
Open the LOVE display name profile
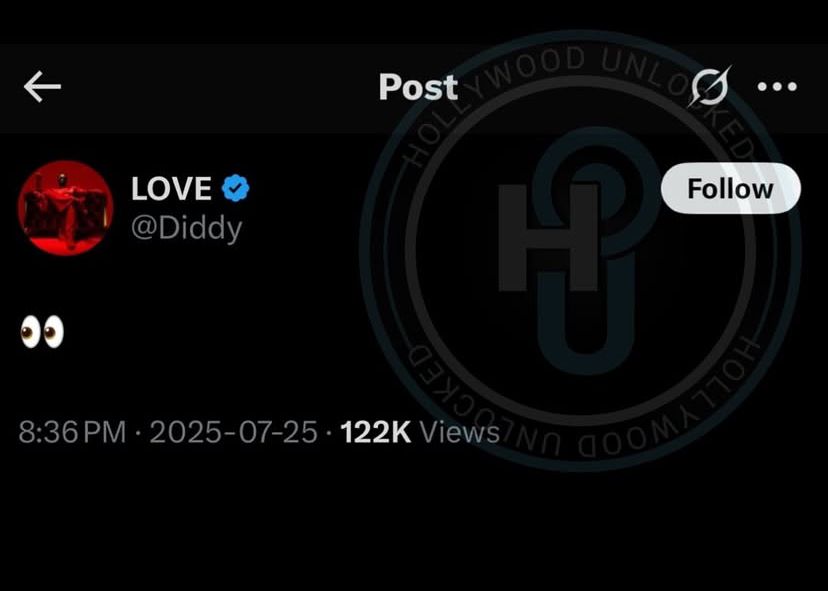(x=171, y=189)
